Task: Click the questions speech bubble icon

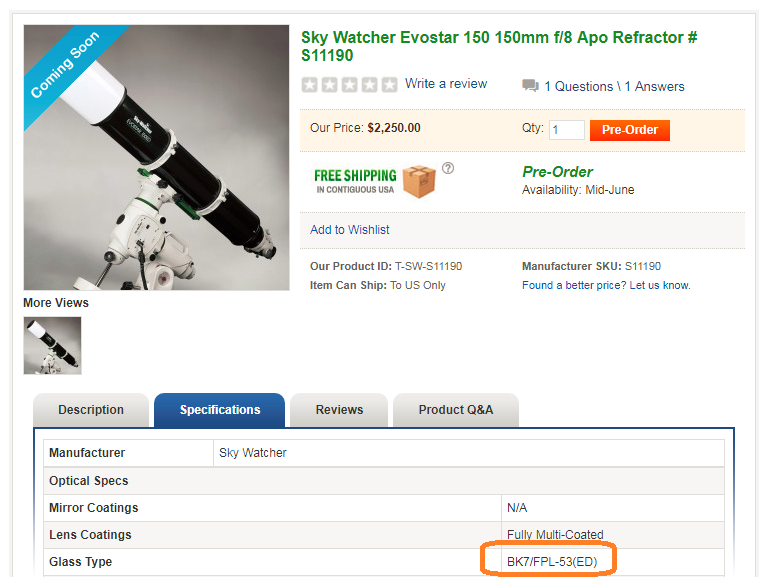Action: pyautogui.click(x=531, y=86)
